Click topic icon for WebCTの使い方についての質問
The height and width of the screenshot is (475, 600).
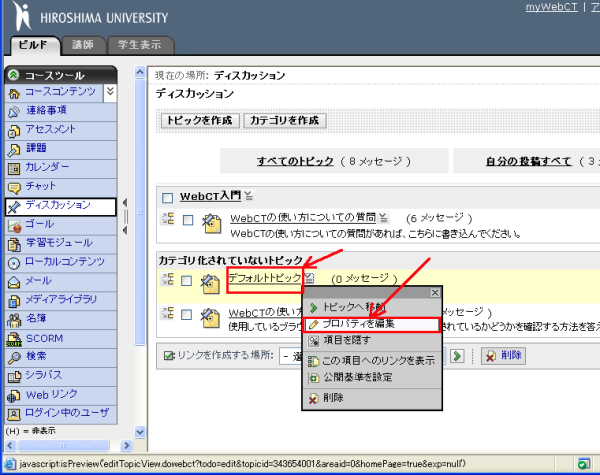point(212,224)
